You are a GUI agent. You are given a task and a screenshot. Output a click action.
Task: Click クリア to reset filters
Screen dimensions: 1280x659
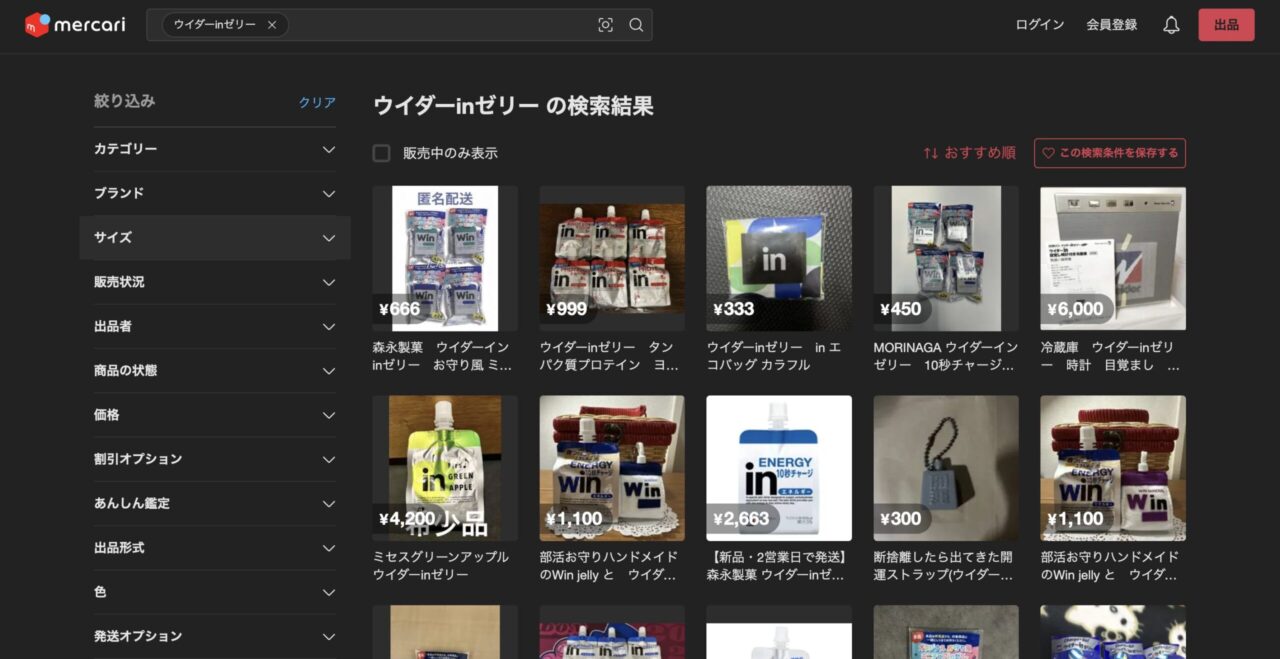pos(317,102)
